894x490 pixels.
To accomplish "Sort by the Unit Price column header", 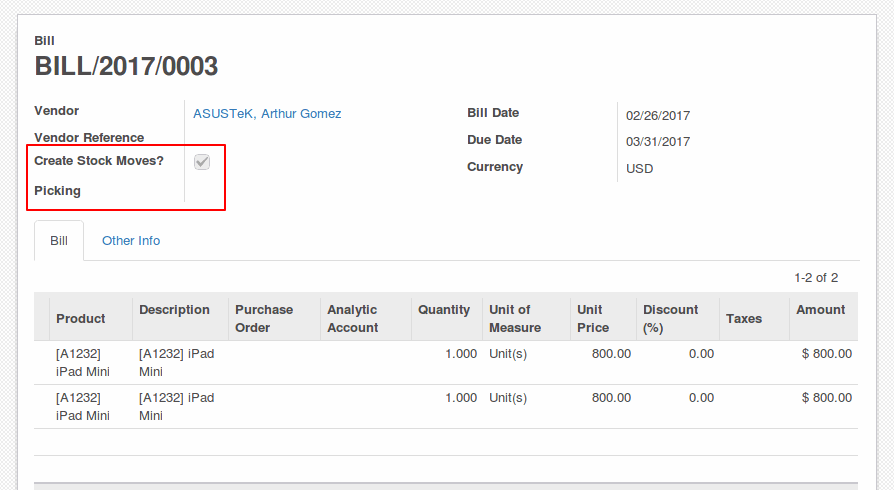I will click(x=593, y=318).
